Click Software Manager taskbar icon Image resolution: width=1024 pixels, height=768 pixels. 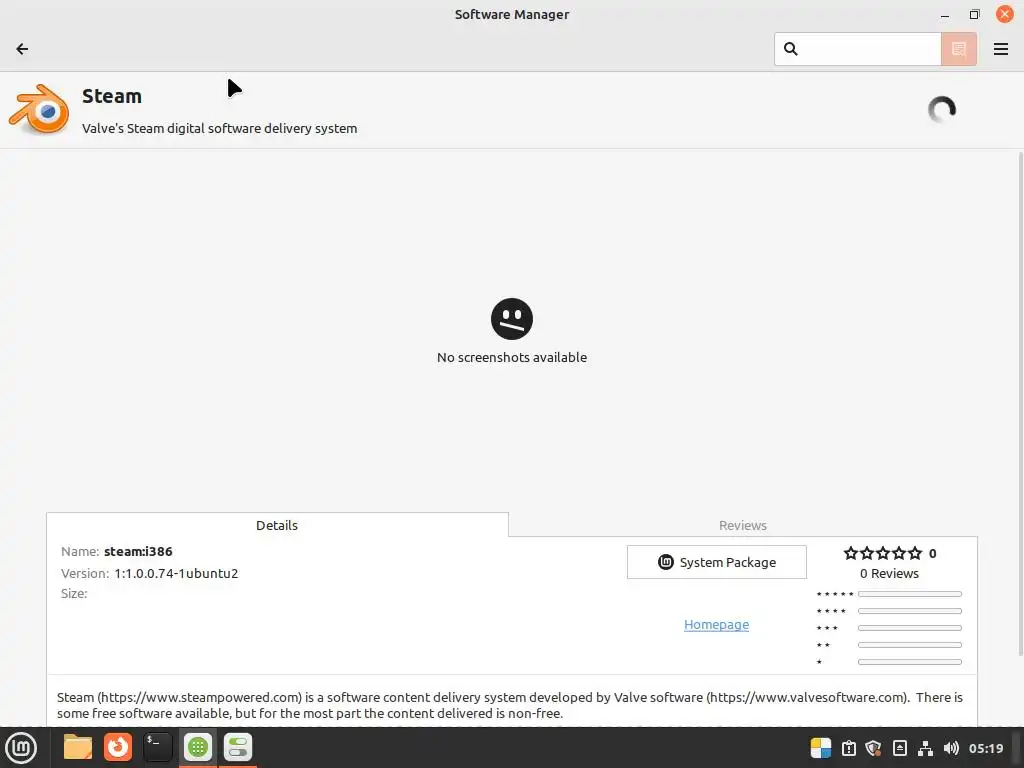point(198,747)
